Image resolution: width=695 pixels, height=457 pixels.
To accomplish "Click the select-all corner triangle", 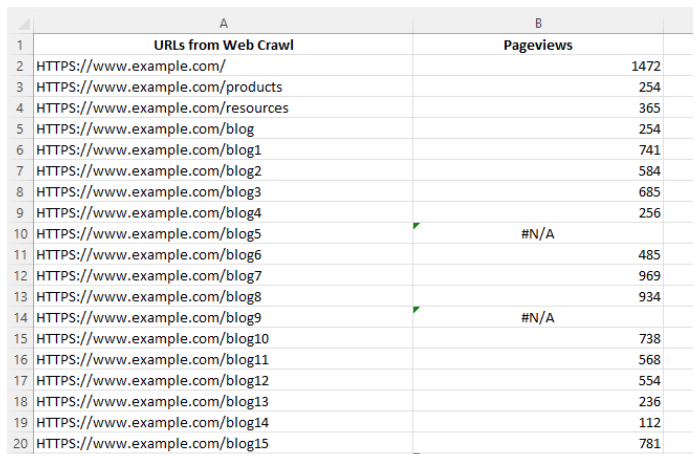I will 23,23.
